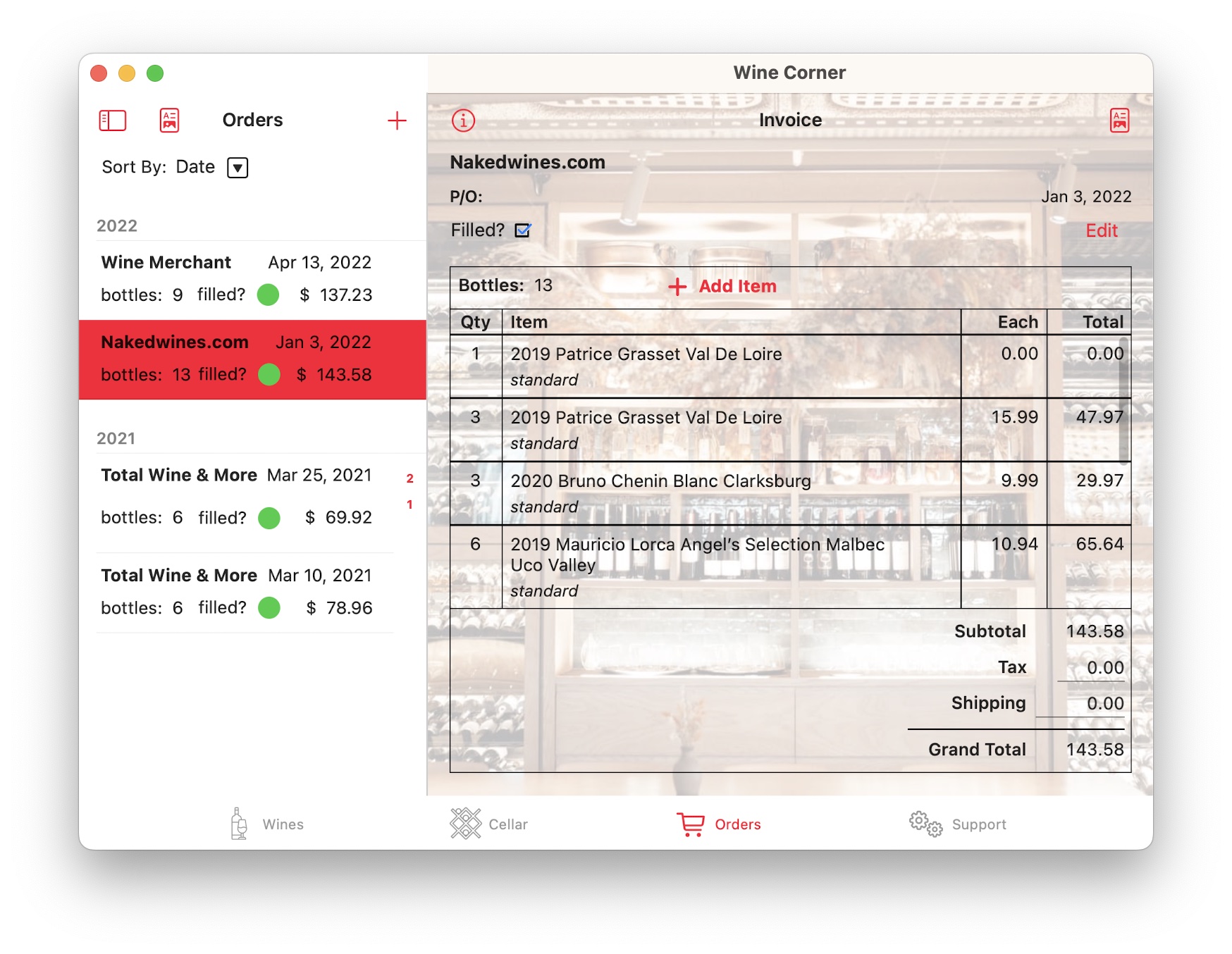Click the 15.99 Each price cell
Screen dimensions: 1232x954
tap(1014, 417)
